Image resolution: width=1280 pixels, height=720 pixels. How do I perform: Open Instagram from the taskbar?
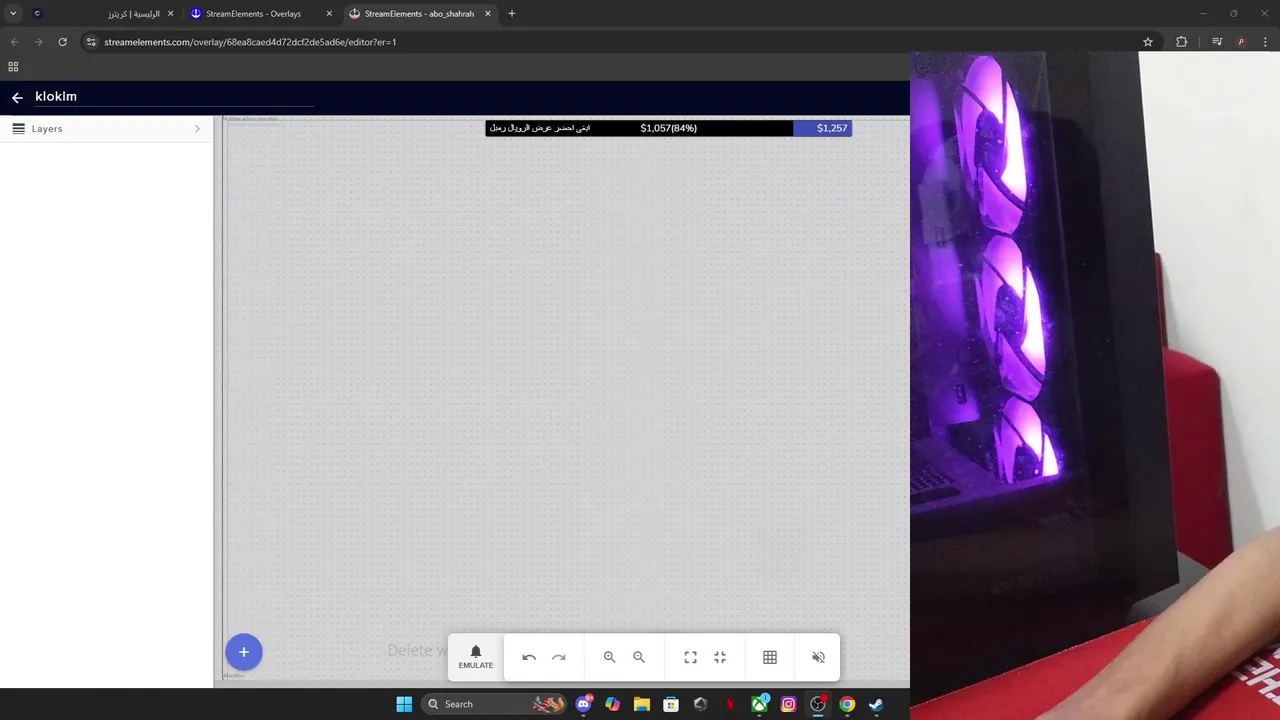(788, 704)
